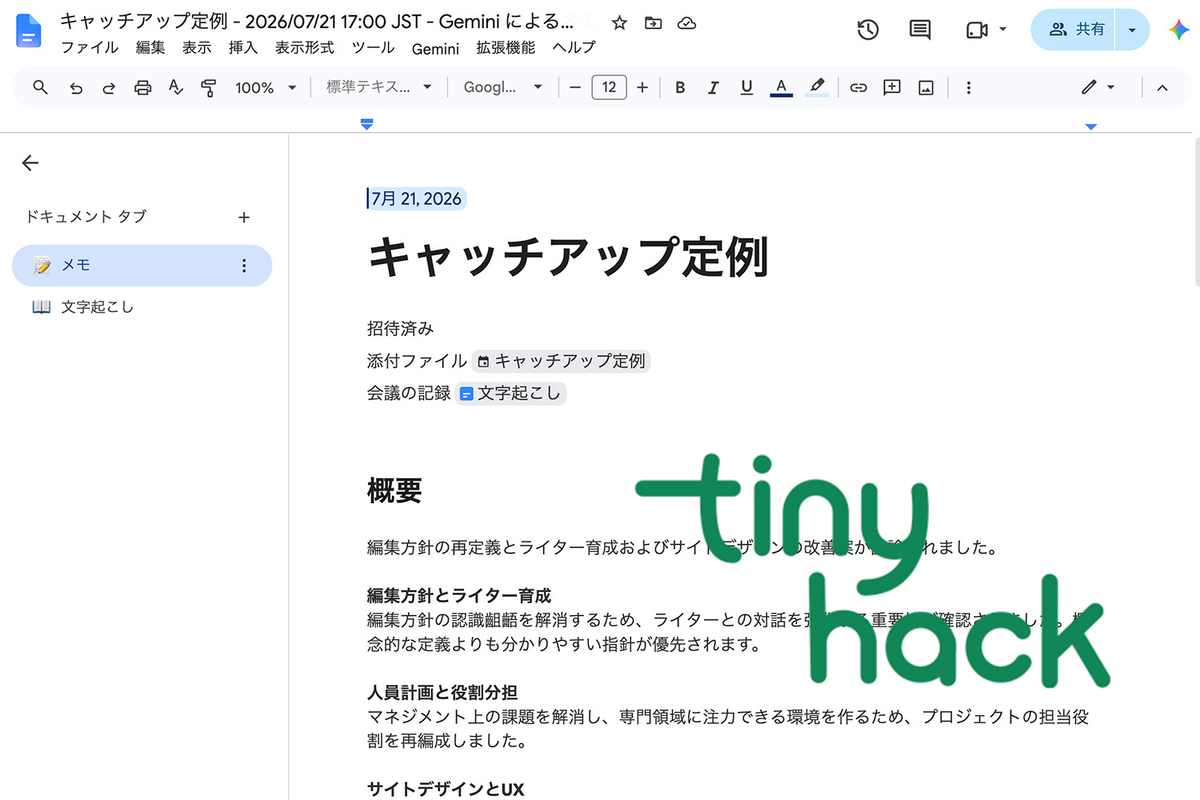Click the サイトデザインとUX subheading

tap(445, 789)
